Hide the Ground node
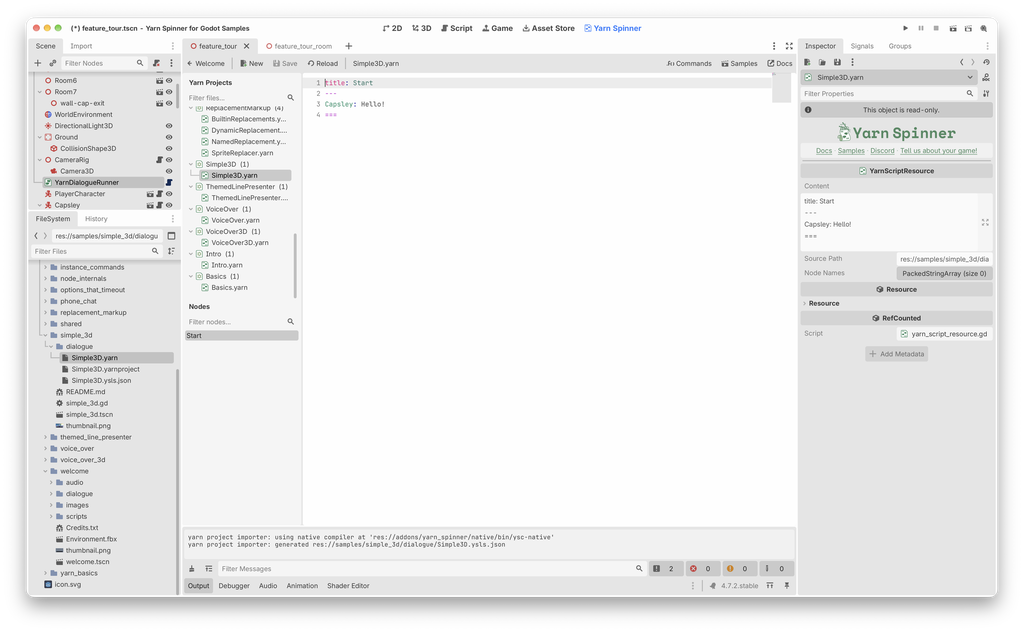Viewport: 1024px width, 632px height. [x=169, y=137]
